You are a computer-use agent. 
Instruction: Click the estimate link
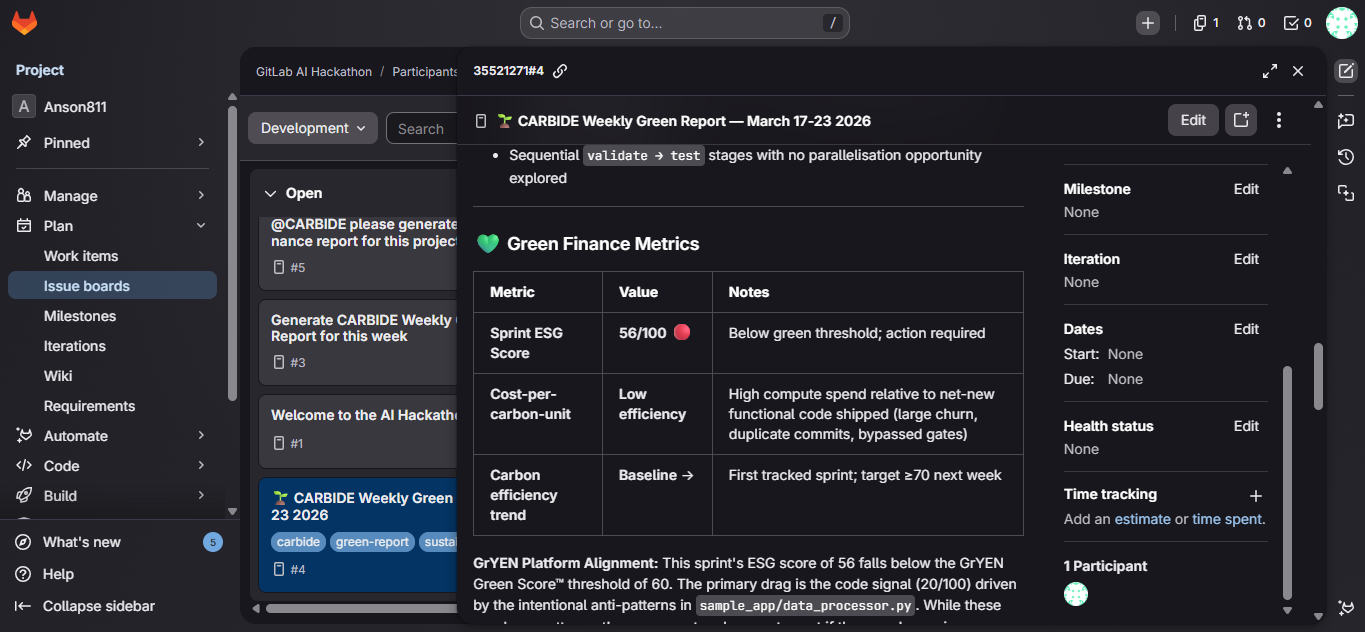(1143, 519)
